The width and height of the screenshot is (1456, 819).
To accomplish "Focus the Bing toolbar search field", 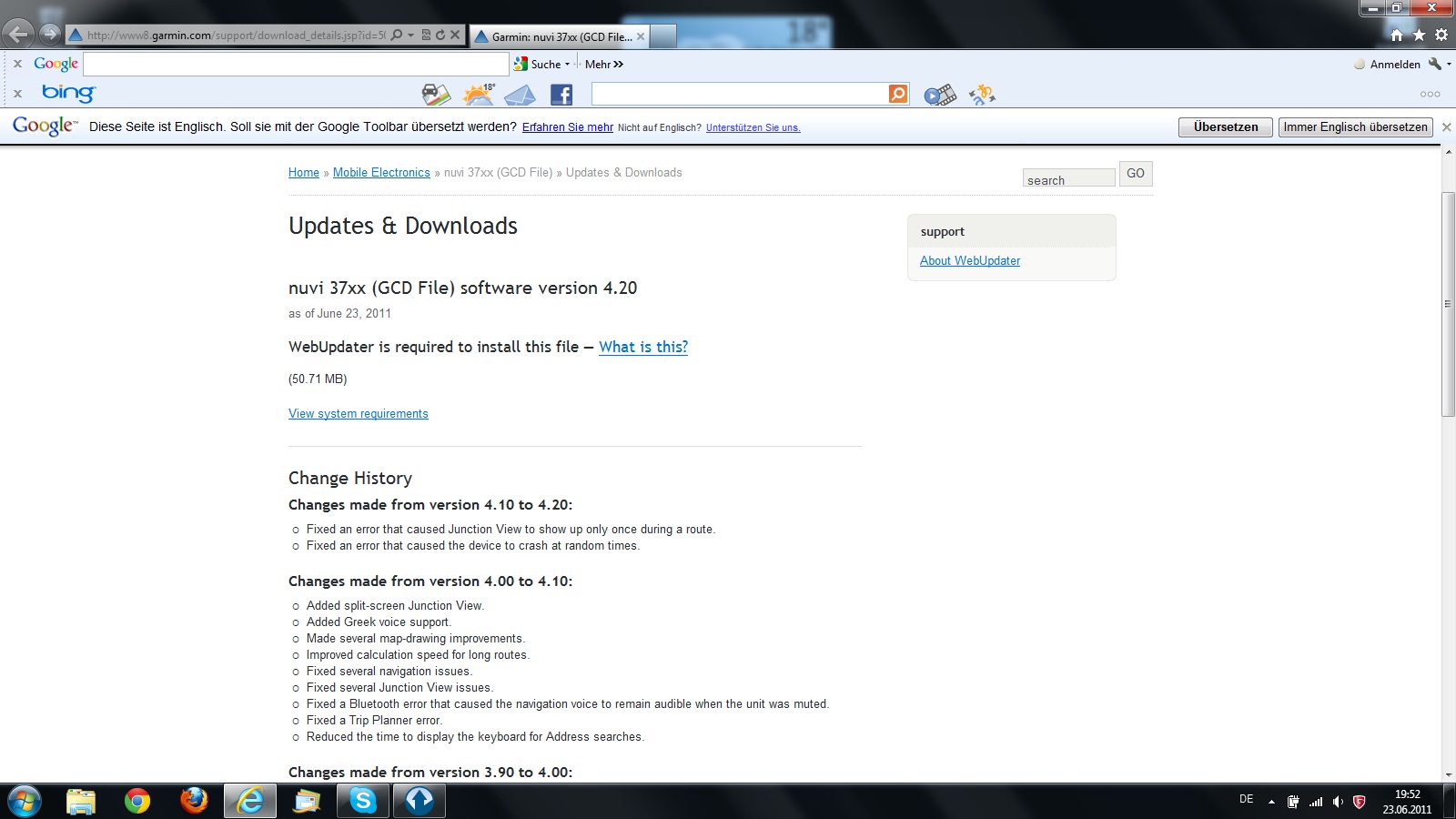I will [x=740, y=94].
